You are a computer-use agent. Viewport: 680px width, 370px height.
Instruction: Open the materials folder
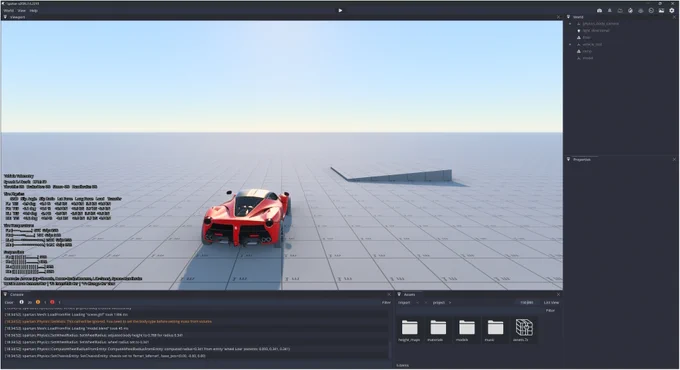click(x=438, y=331)
